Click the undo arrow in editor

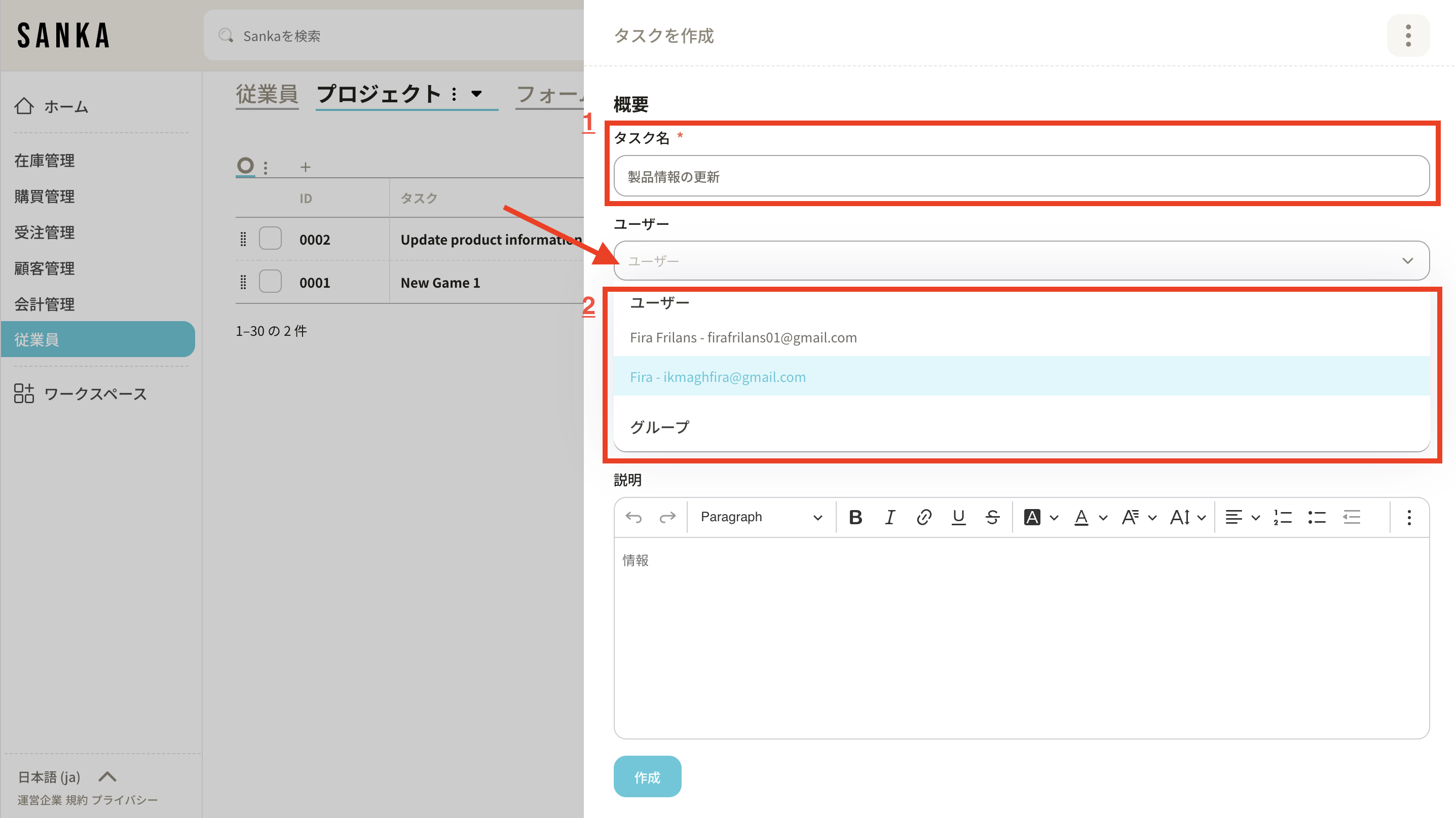pos(633,517)
